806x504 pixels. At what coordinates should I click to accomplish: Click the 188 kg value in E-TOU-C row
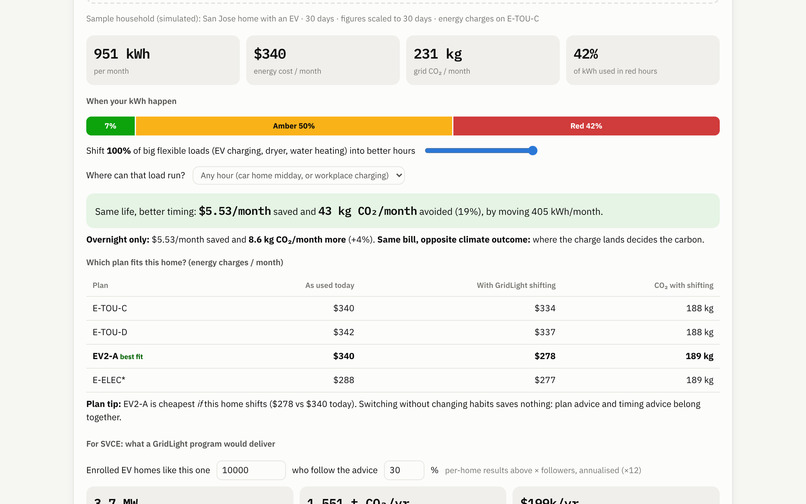pos(700,308)
